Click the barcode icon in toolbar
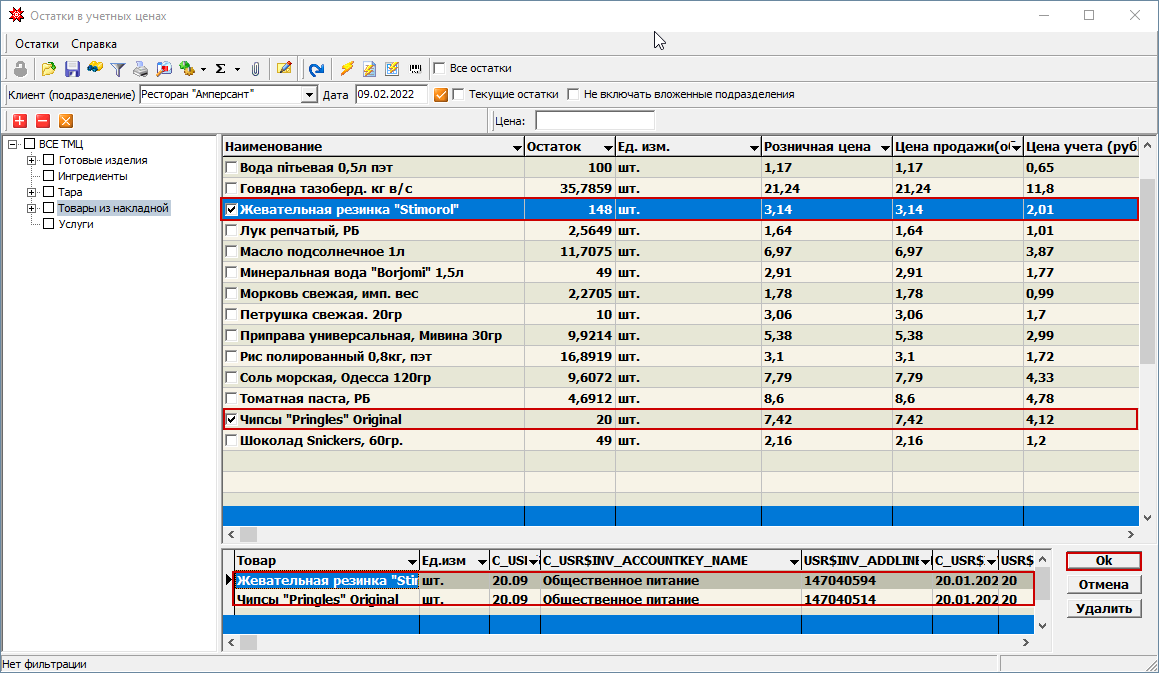 click(414, 69)
